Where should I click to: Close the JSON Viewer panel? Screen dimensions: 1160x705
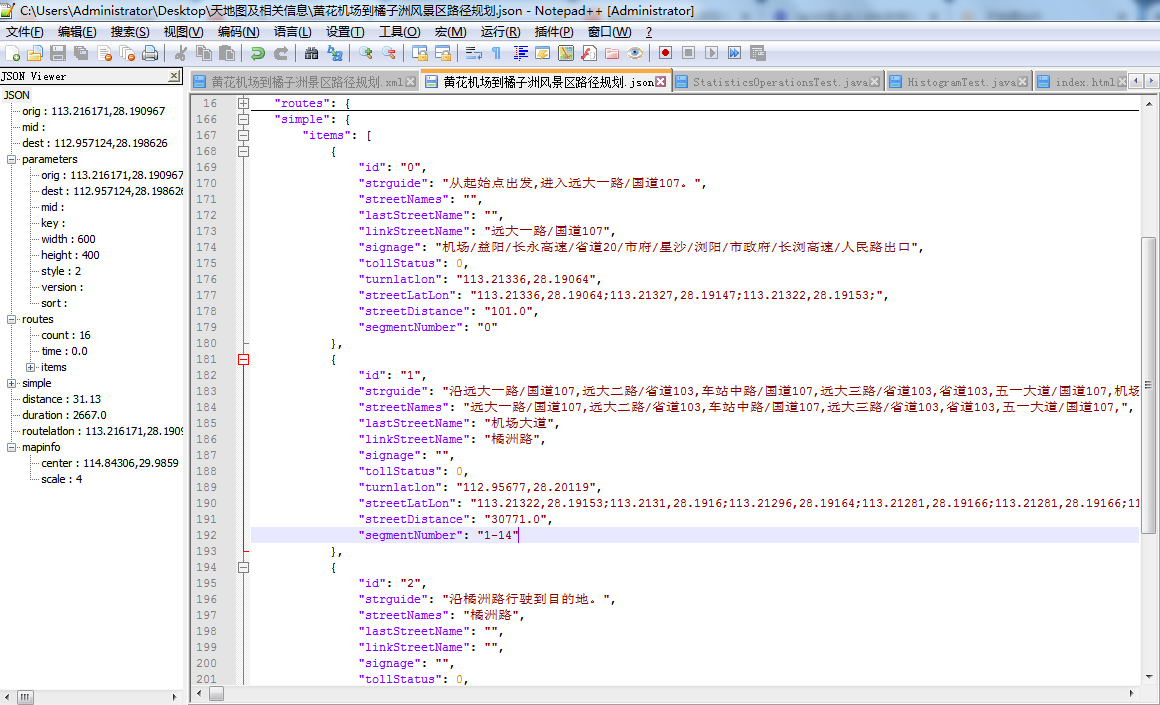[173, 76]
